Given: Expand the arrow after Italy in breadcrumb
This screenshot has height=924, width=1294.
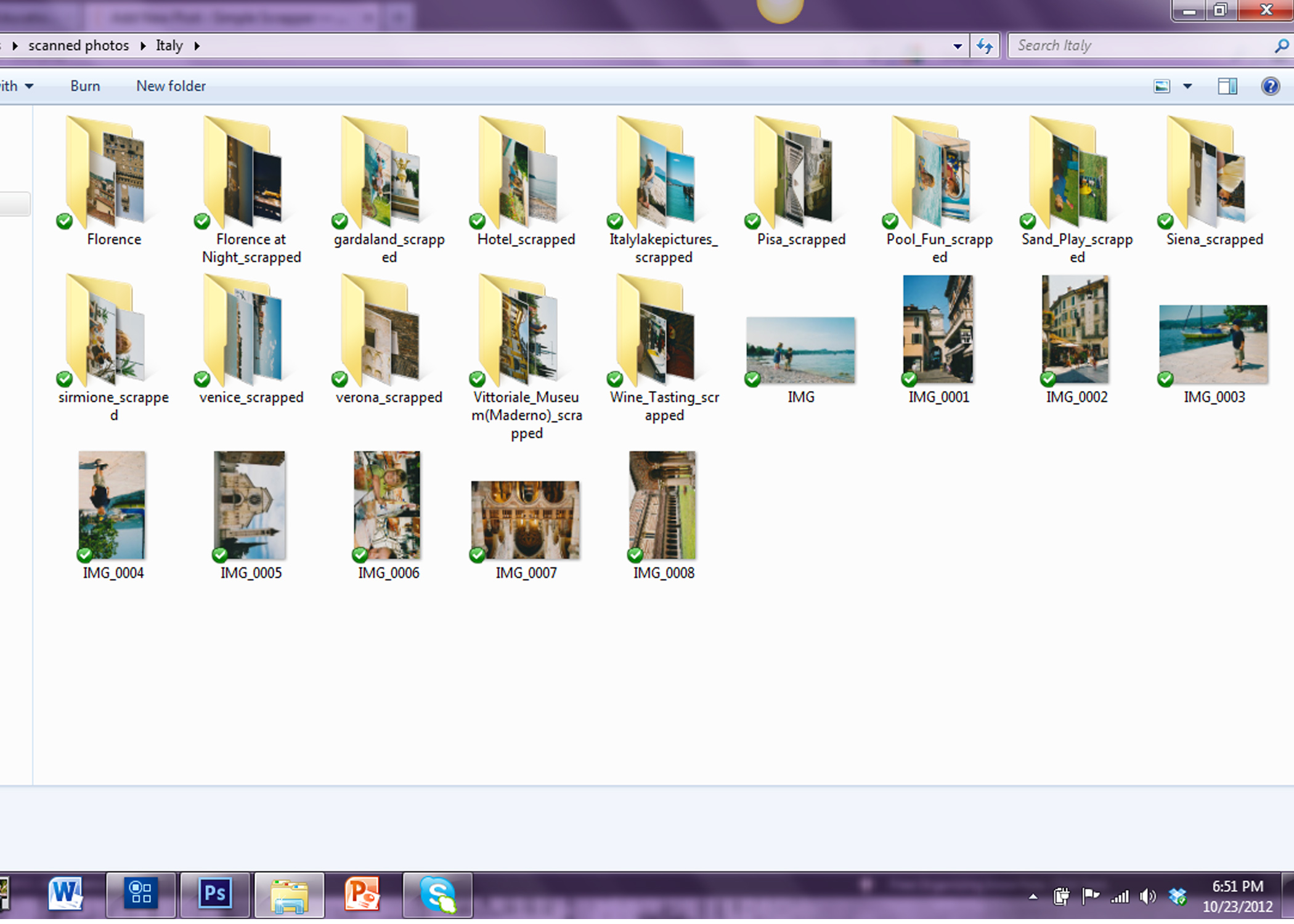Looking at the screenshot, I should 197,46.
